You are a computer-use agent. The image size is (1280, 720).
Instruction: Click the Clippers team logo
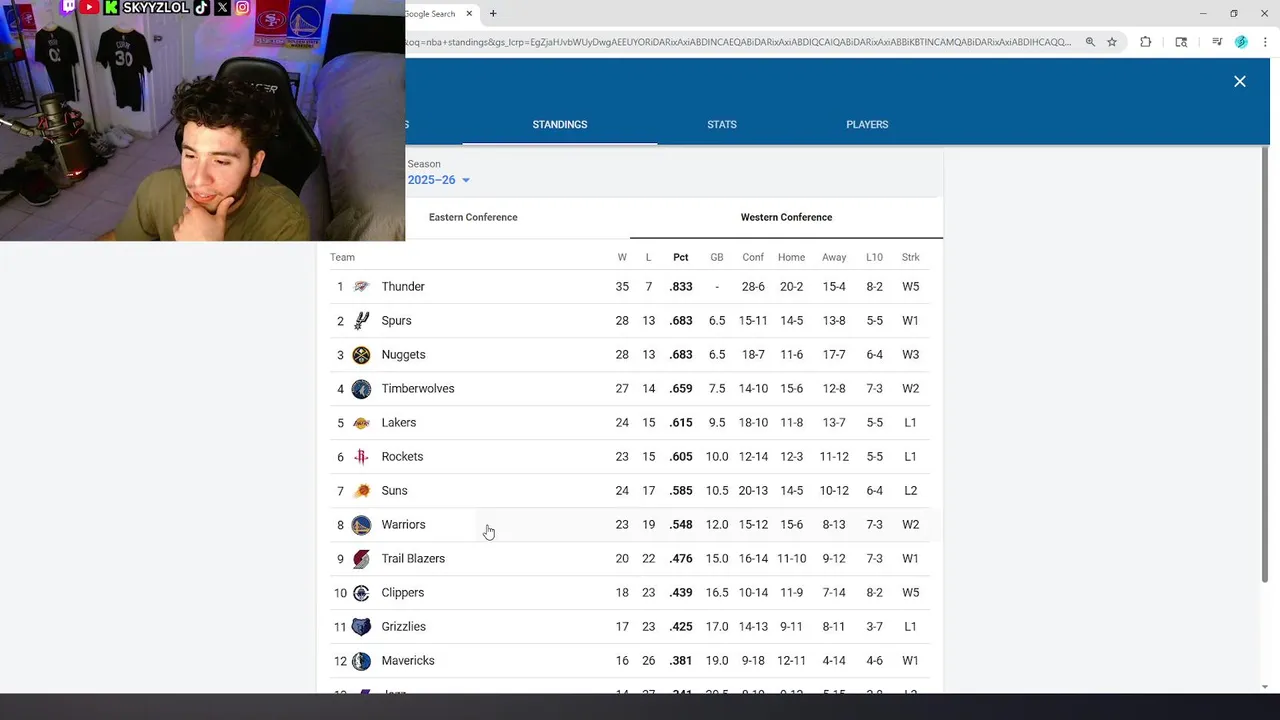[x=361, y=593]
